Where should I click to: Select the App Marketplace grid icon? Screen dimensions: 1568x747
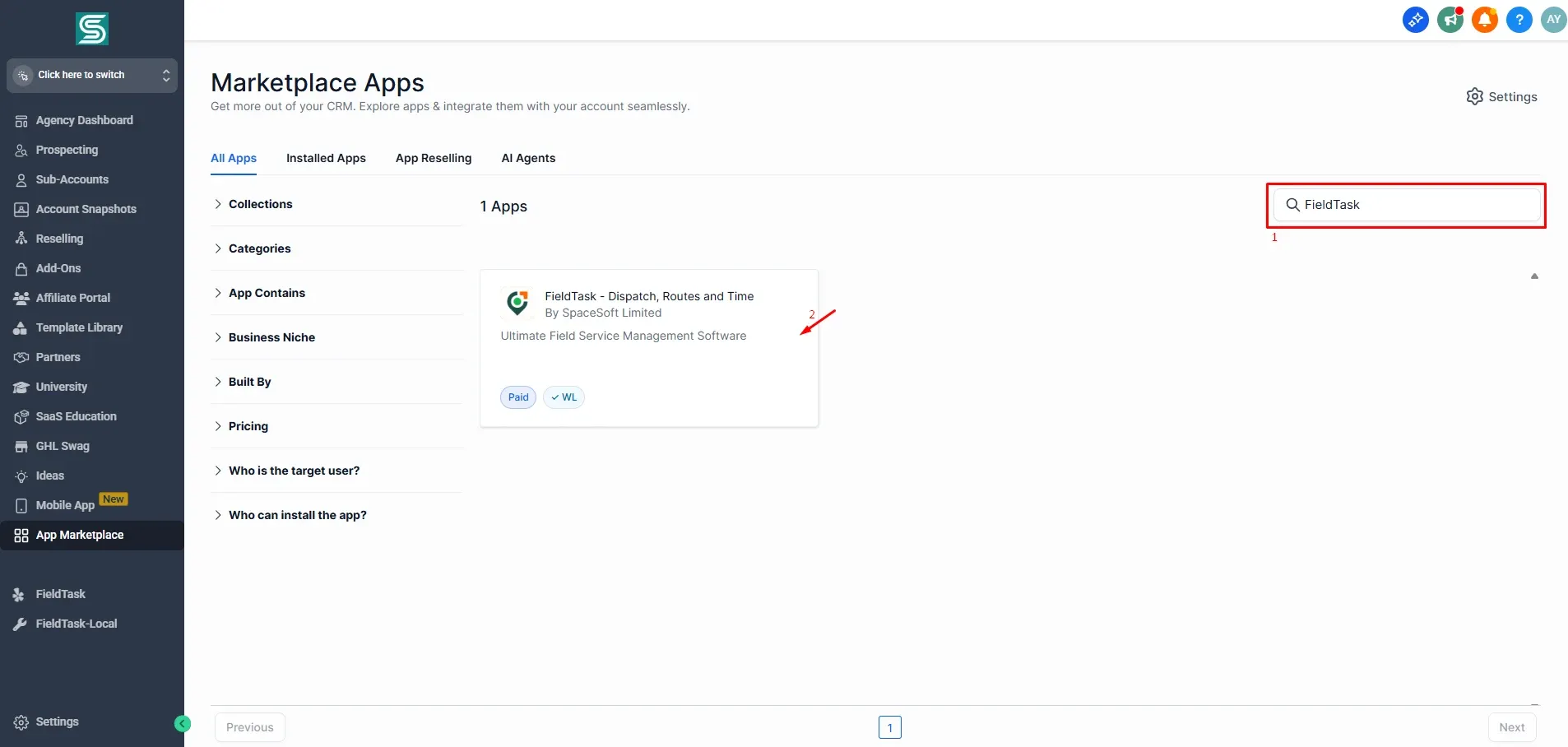click(x=21, y=536)
